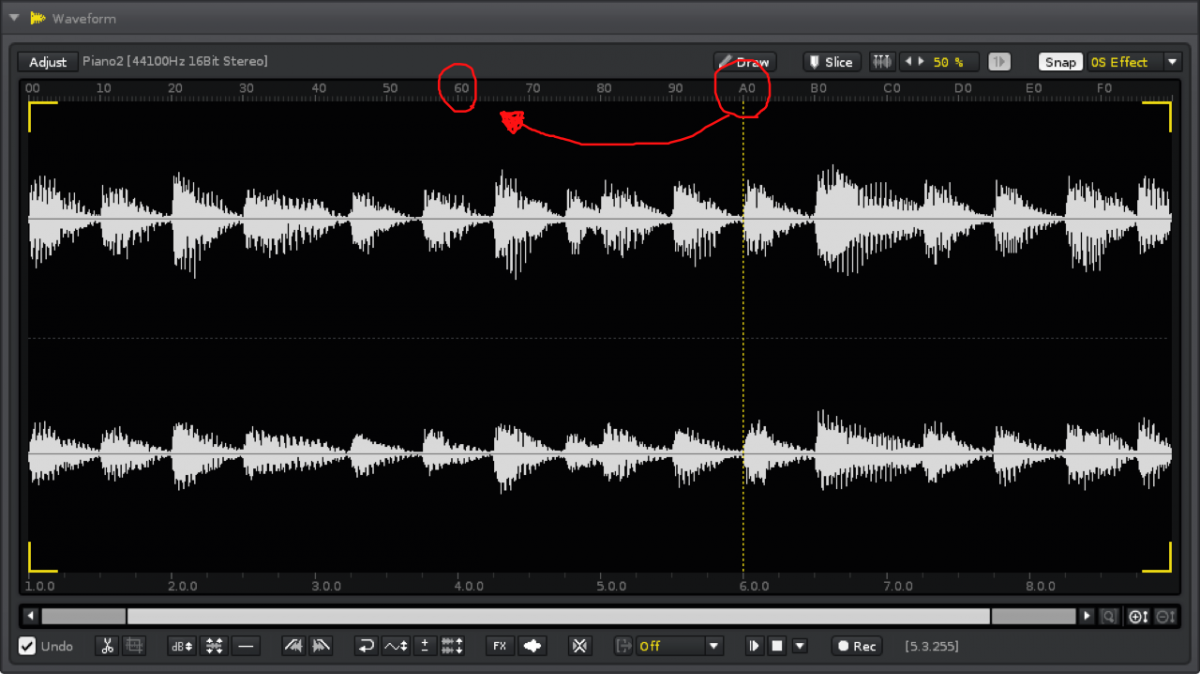Click the reverse sample icon

coord(367,646)
